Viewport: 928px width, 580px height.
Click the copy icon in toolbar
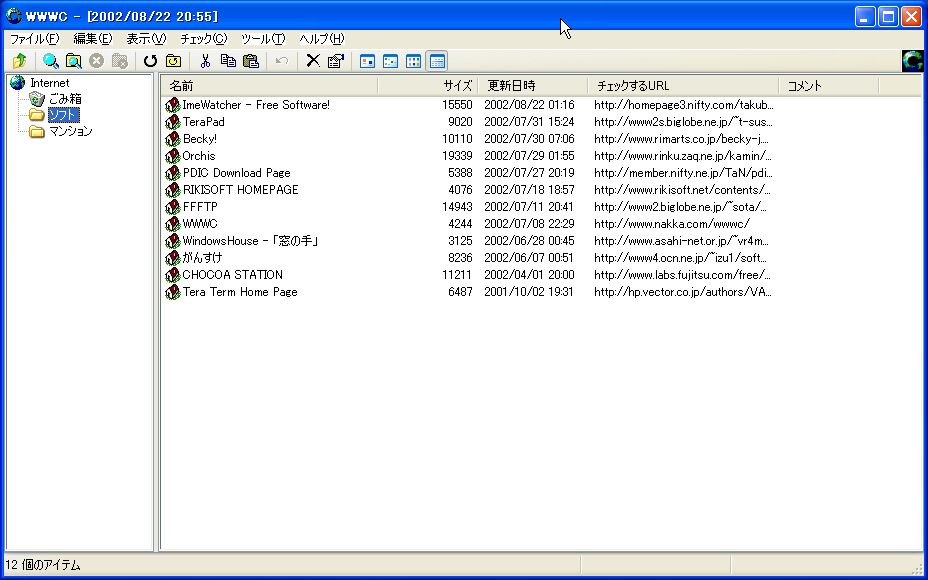click(228, 61)
